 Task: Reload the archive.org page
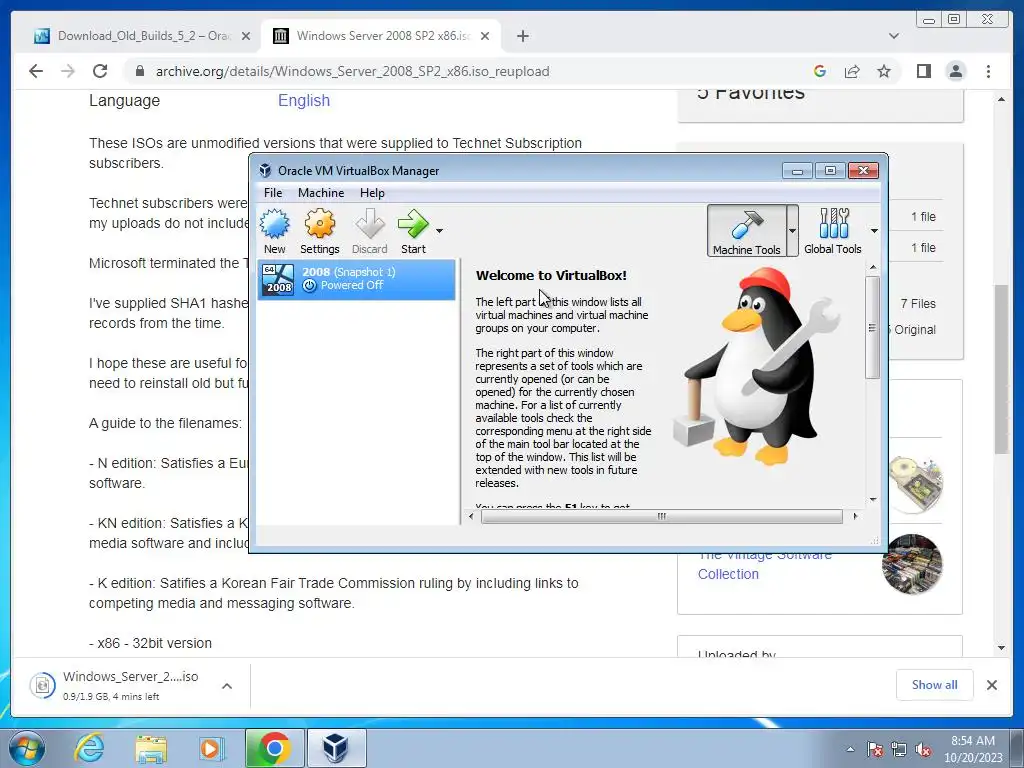(x=100, y=71)
